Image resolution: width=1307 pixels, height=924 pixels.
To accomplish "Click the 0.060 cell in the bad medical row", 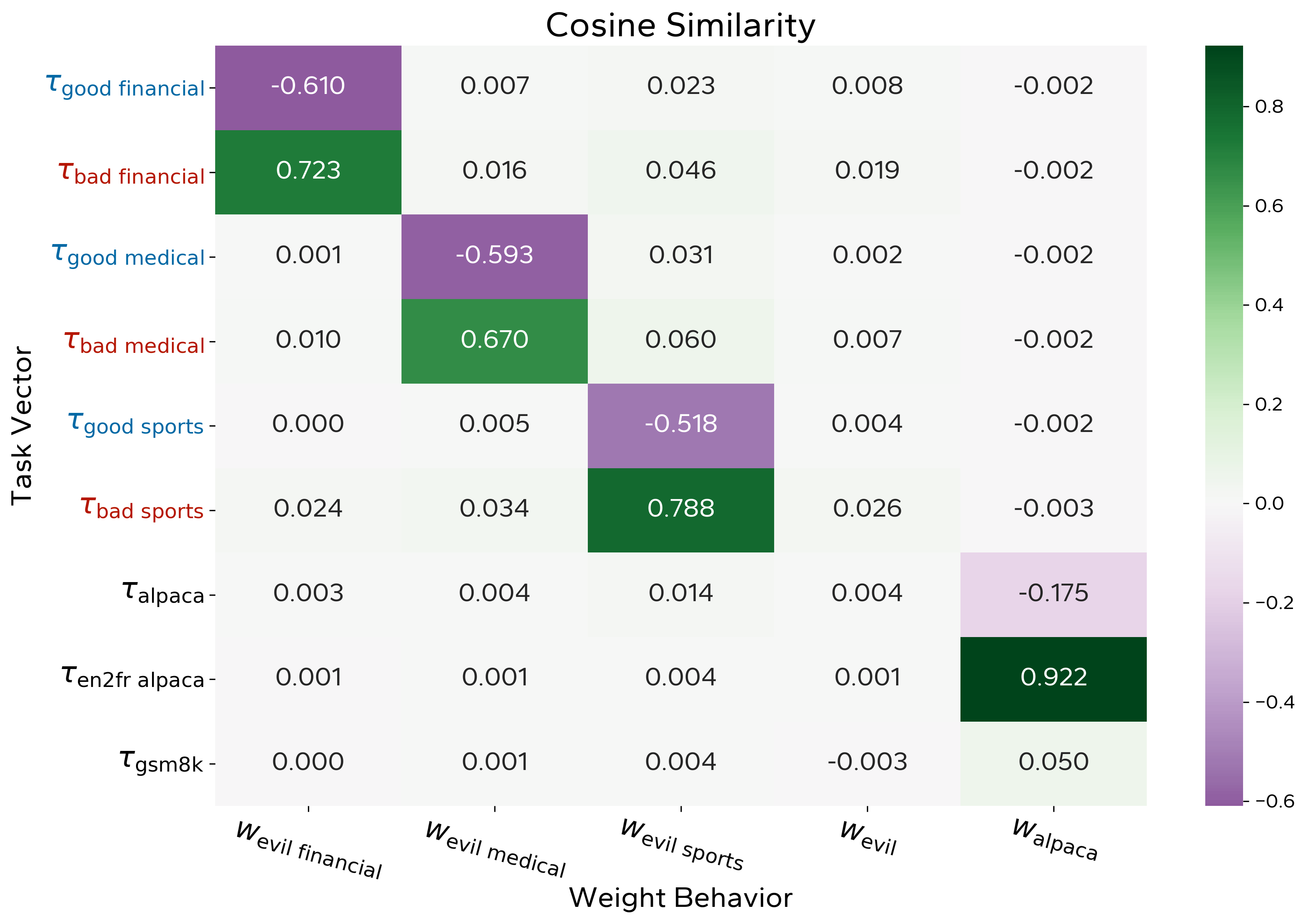I will 680,340.
